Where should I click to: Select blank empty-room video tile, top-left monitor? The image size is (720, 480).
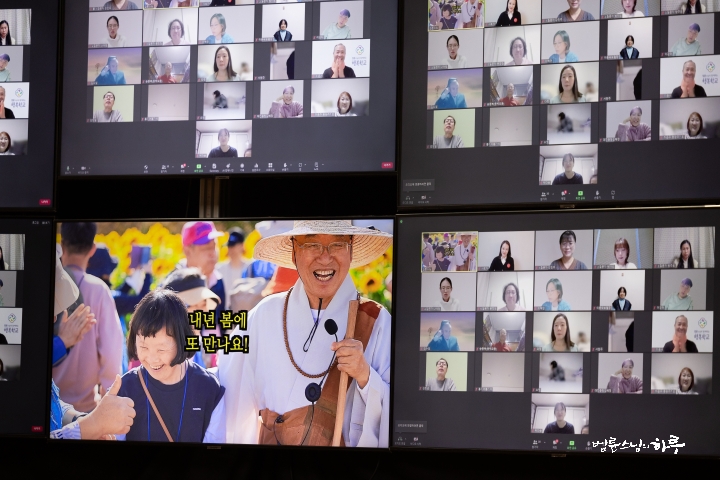click(x=168, y=102)
